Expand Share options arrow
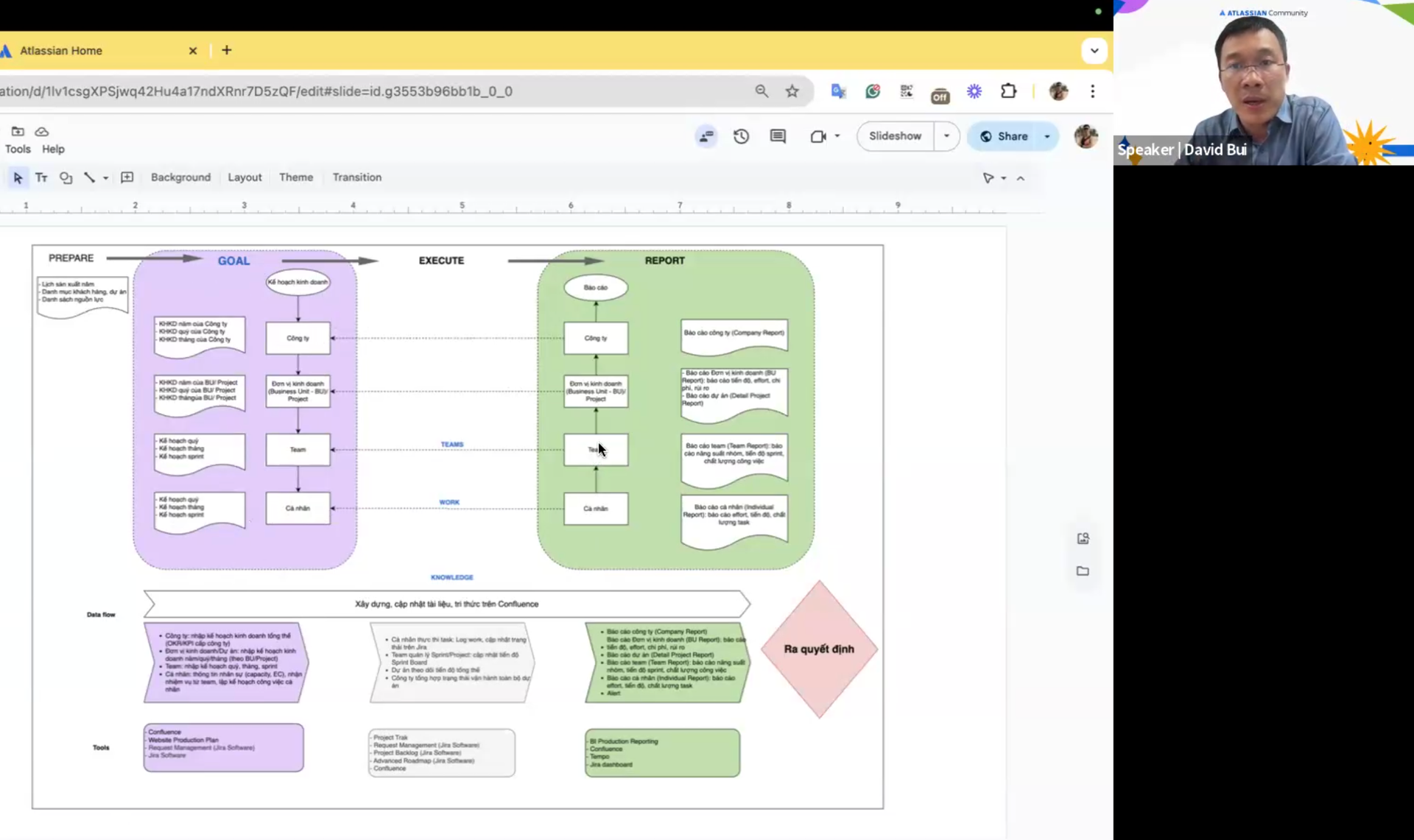1414x840 pixels. click(x=1047, y=136)
